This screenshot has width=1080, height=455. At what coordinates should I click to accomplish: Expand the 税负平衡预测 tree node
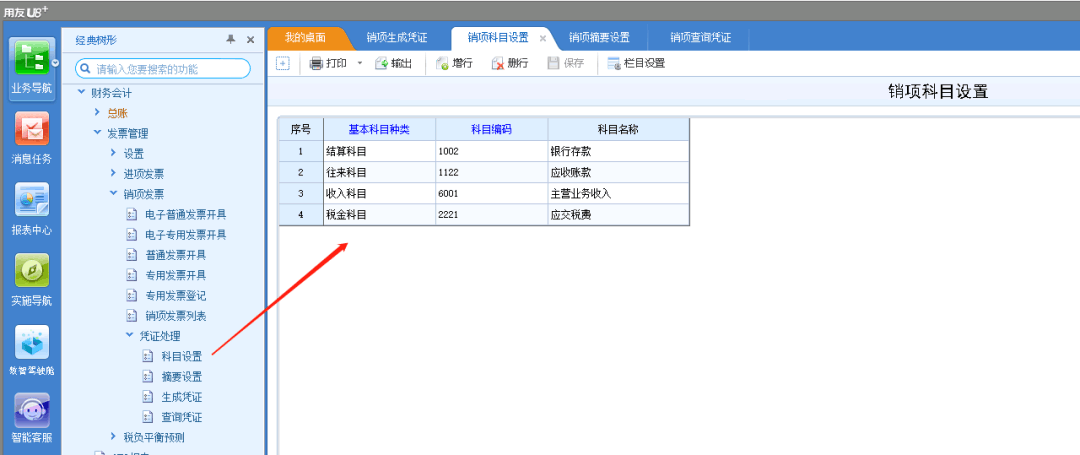pos(113,437)
